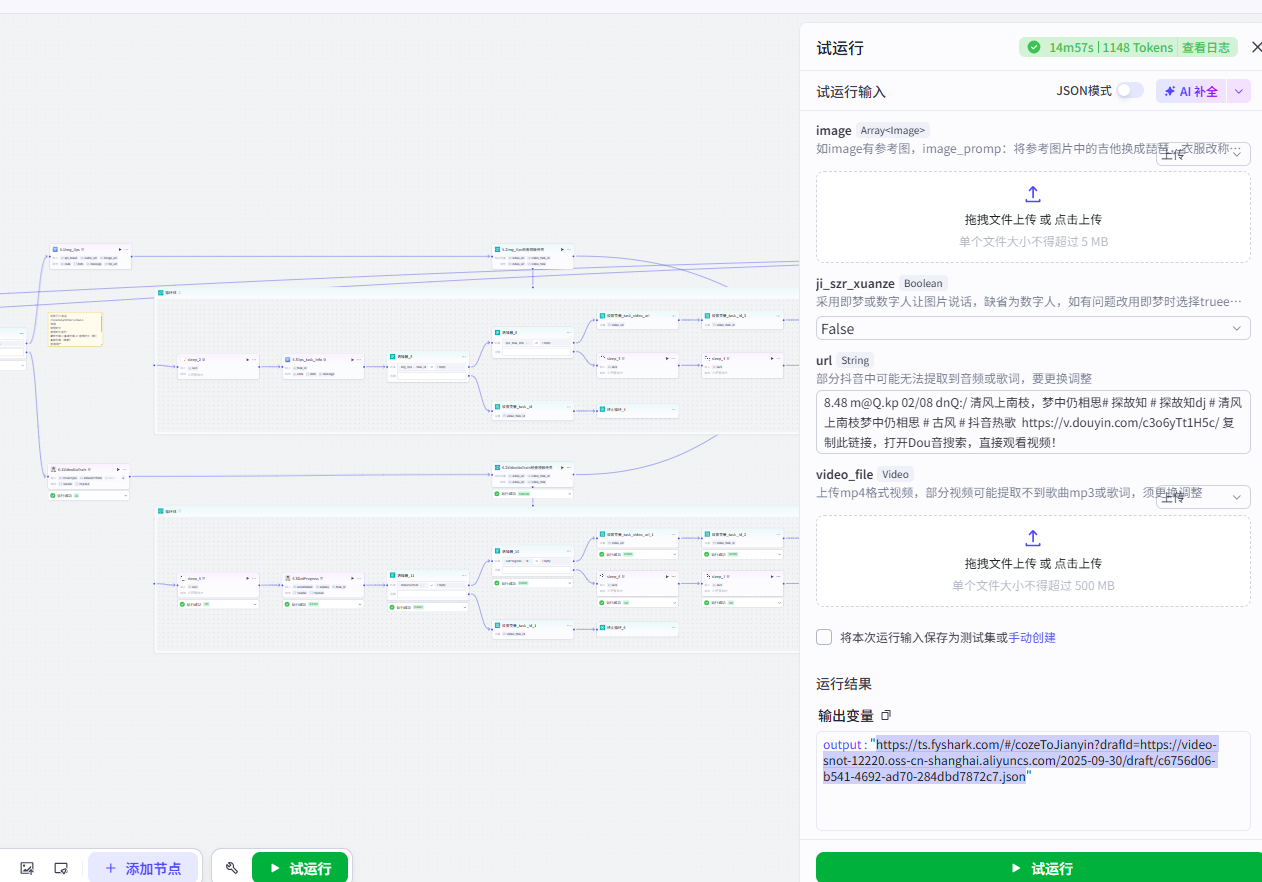Click the 试运行 button in bottom canvas toolbar
This screenshot has height=882, width=1262.
pyautogui.click(x=300, y=868)
